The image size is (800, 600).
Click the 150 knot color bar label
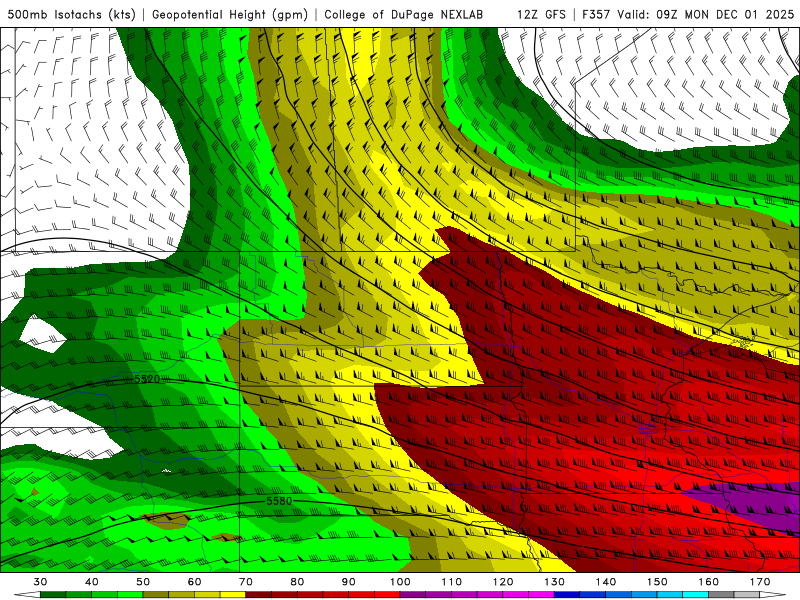tap(658, 582)
